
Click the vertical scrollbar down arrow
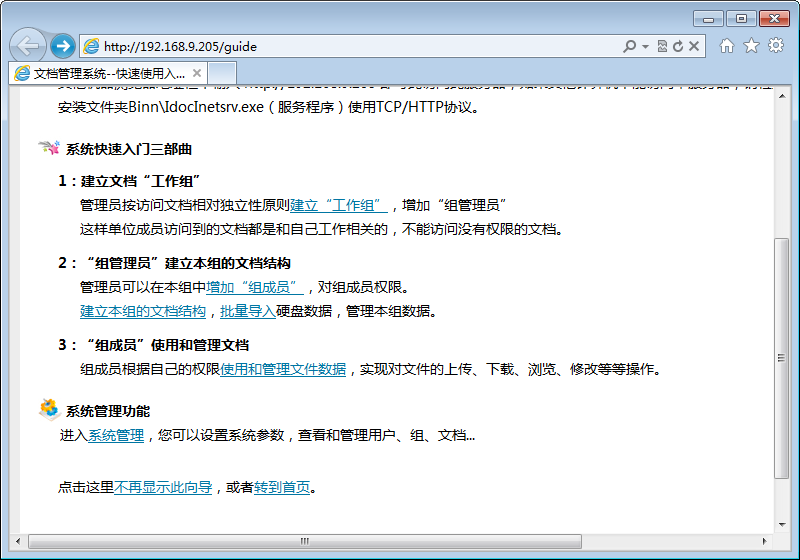(x=782, y=524)
